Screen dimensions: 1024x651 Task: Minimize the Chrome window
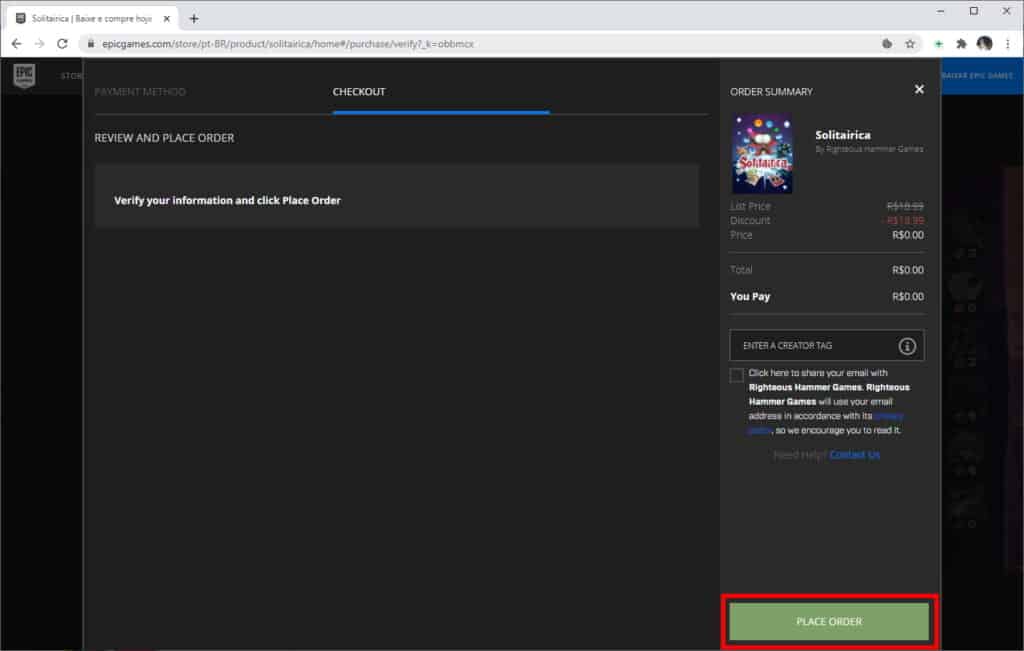pyautogui.click(x=940, y=11)
